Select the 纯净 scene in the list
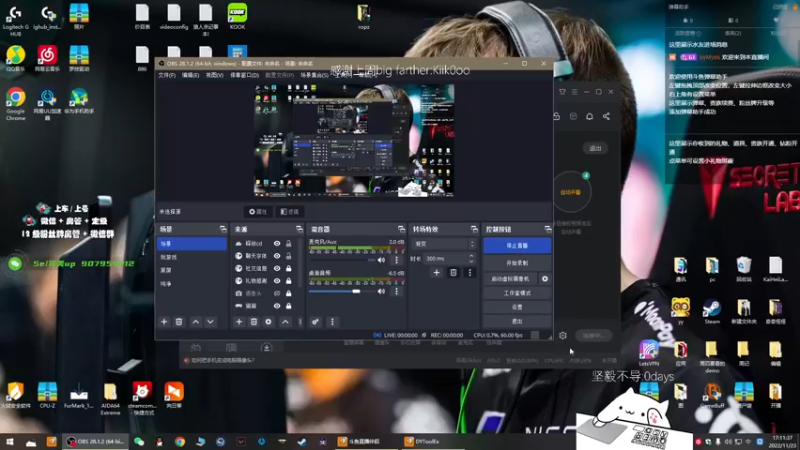The image size is (800, 450). tap(192, 284)
